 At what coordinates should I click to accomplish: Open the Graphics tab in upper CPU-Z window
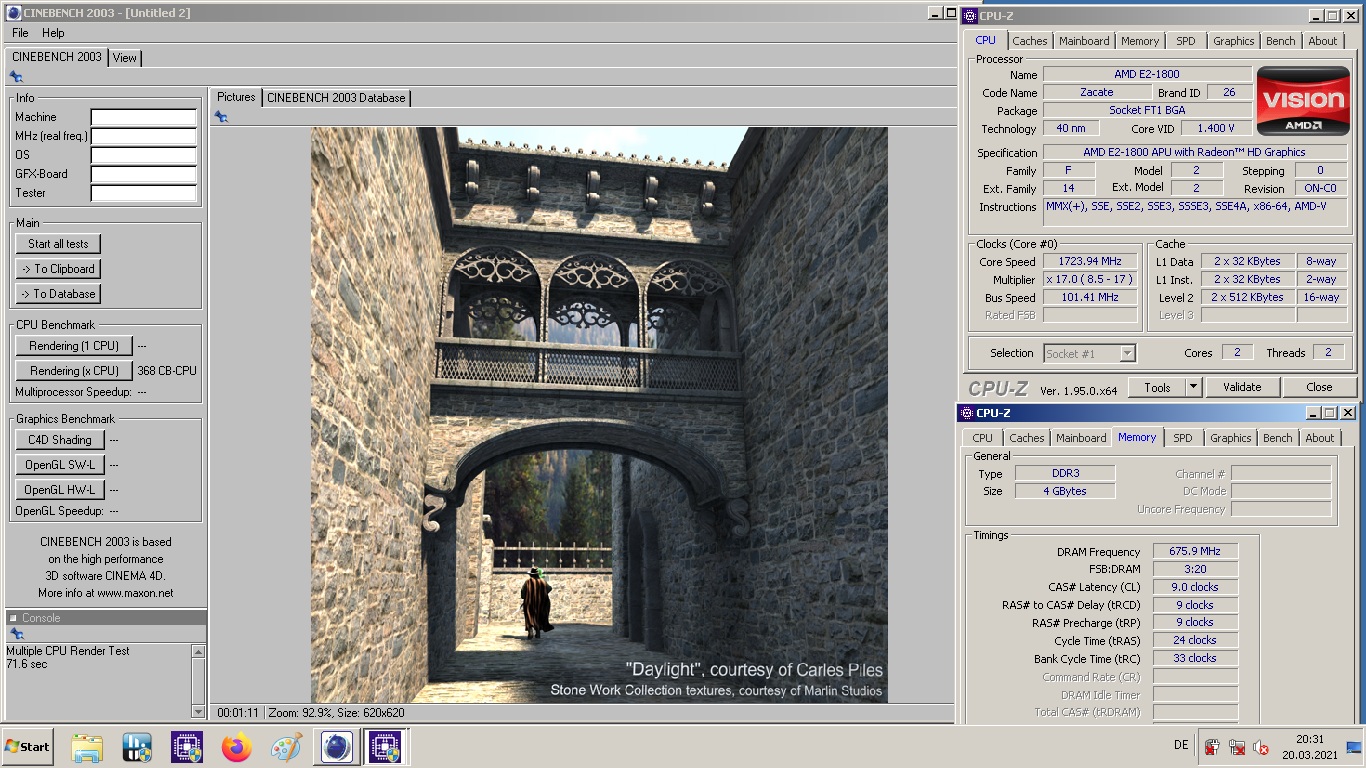[x=1233, y=41]
